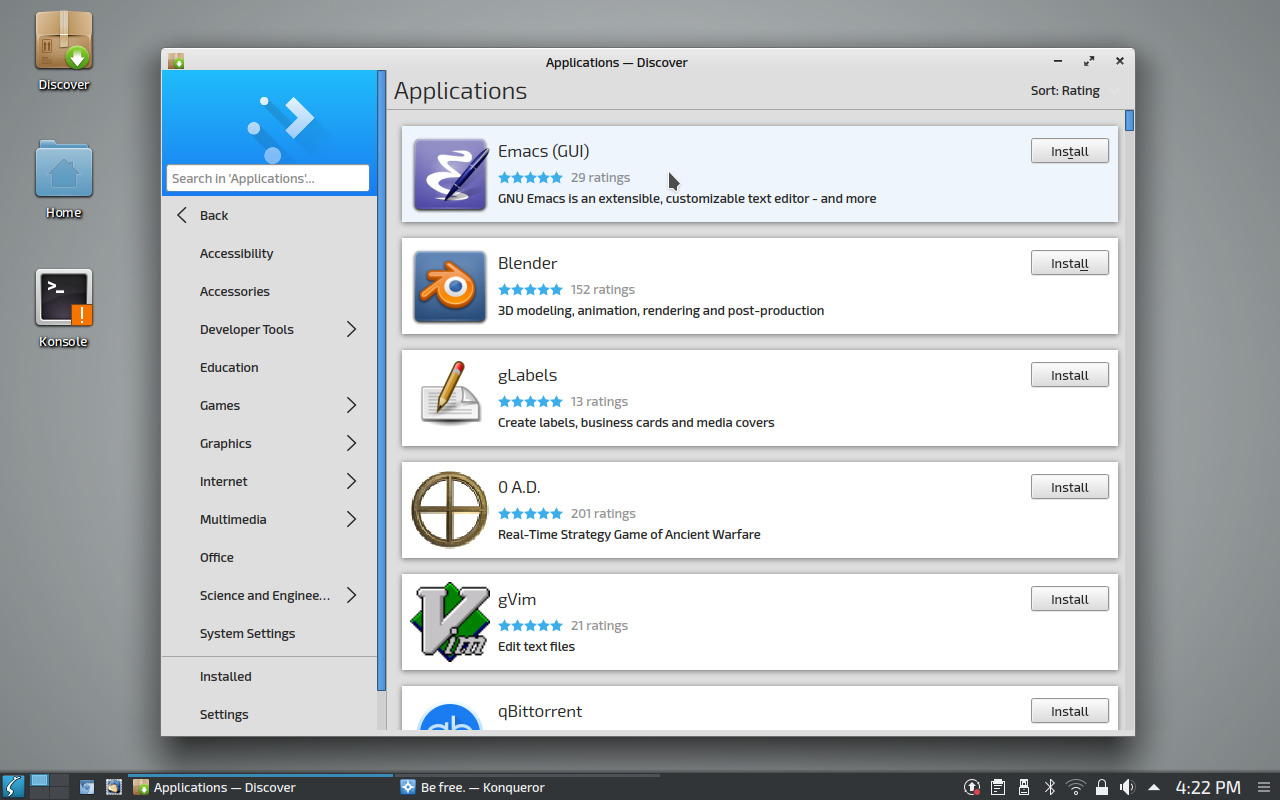Select Installed in the sidebar

click(x=225, y=676)
